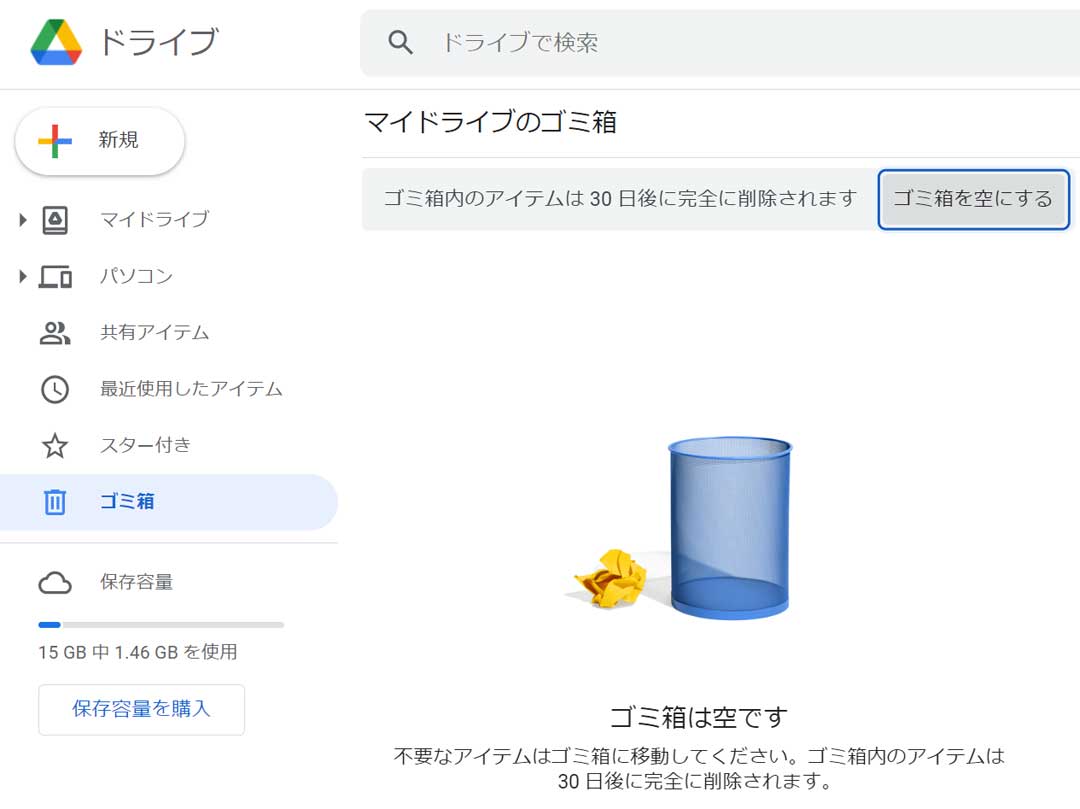This screenshot has height=809, width=1080.
Task: Click the blue trash can icon
Action: 55,502
